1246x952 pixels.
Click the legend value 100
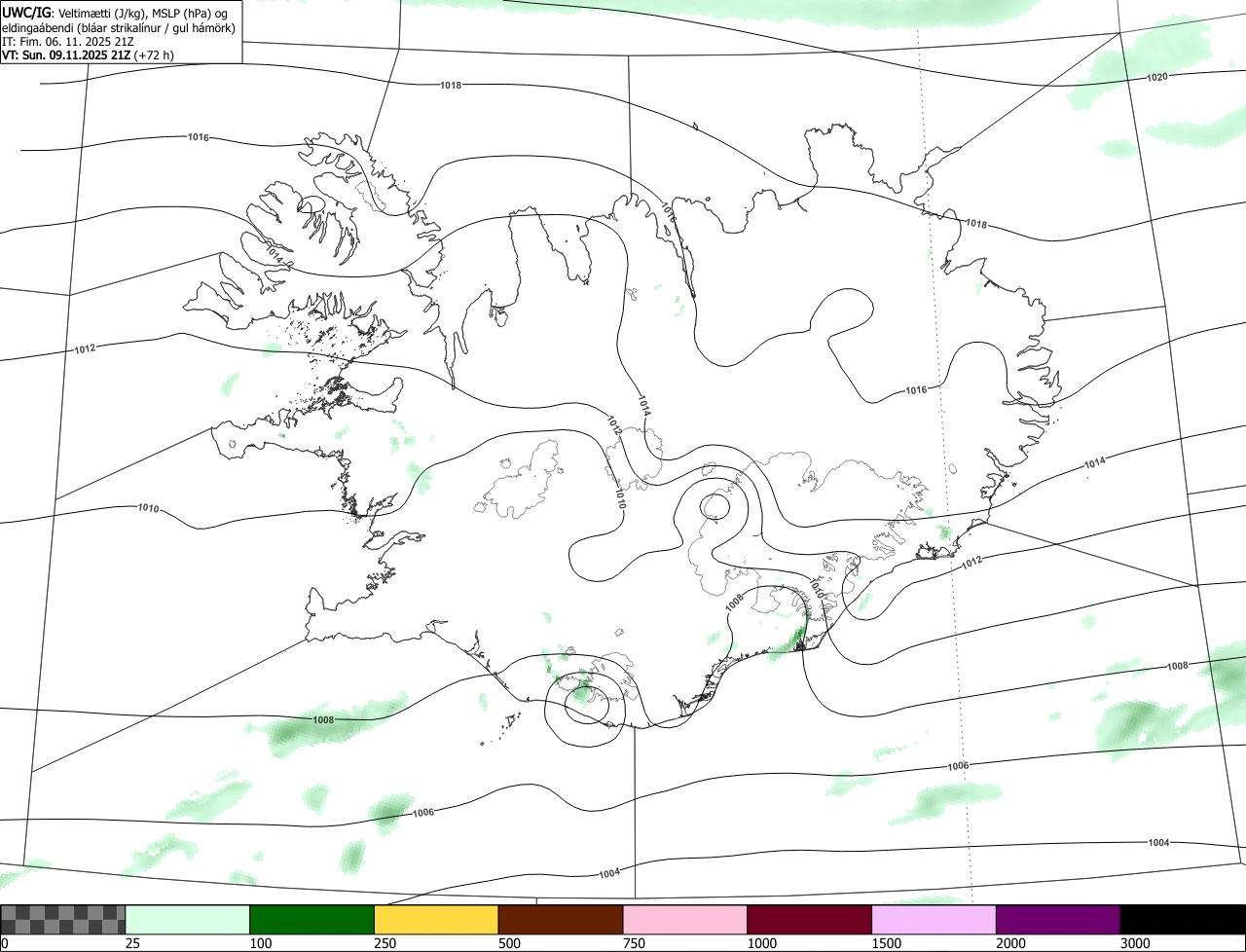(x=262, y=943)
